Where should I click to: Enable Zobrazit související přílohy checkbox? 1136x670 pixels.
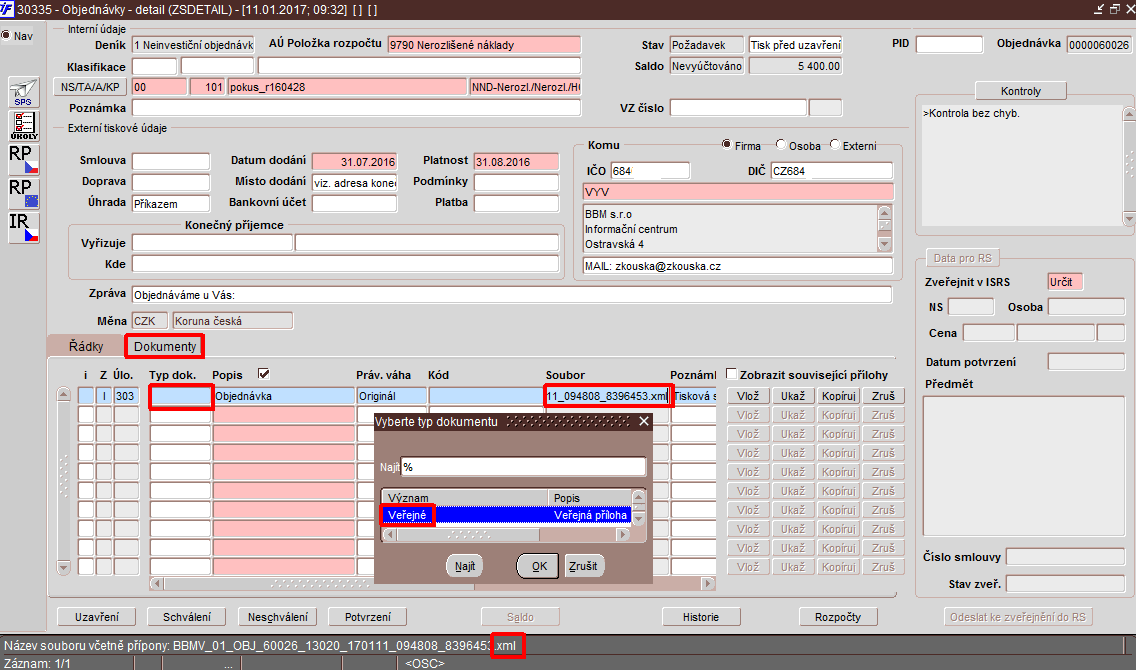[x=732, y=374]
